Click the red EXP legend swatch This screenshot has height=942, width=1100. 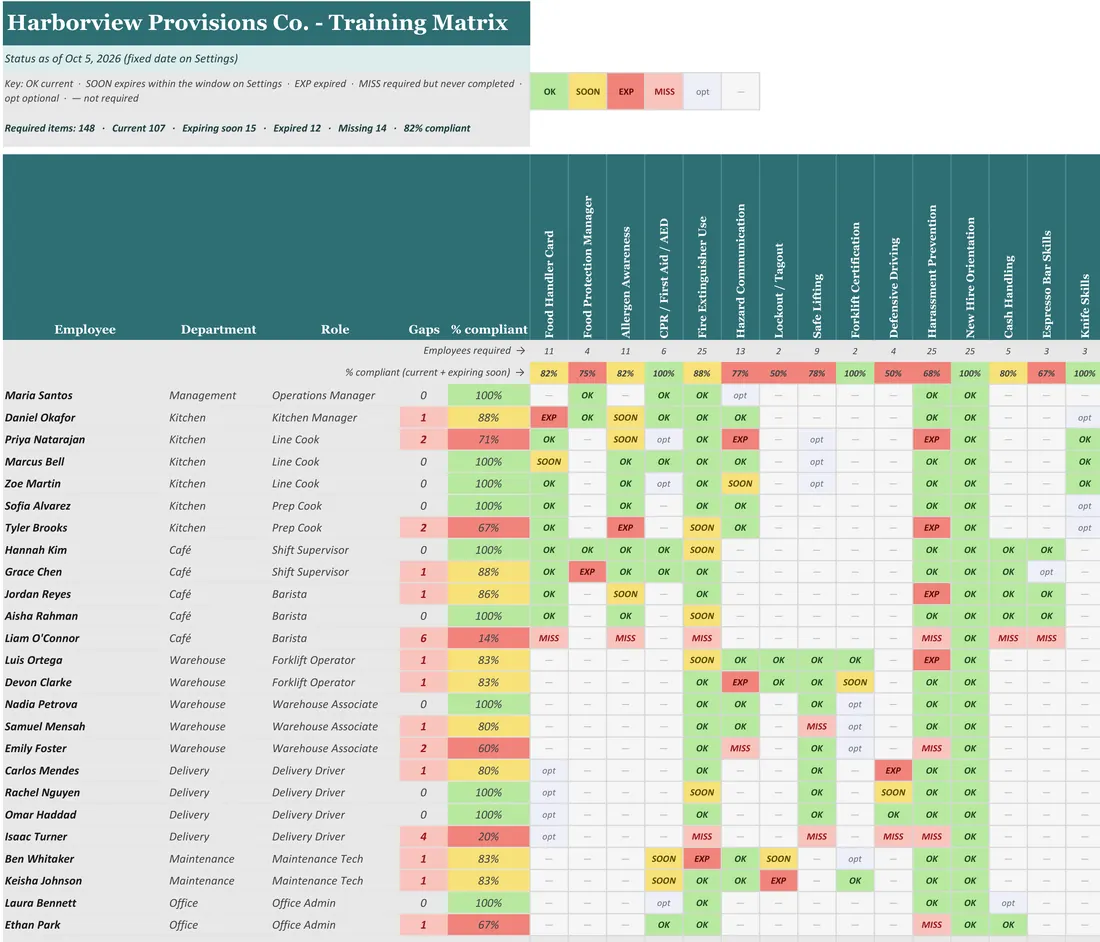[626, 92]
